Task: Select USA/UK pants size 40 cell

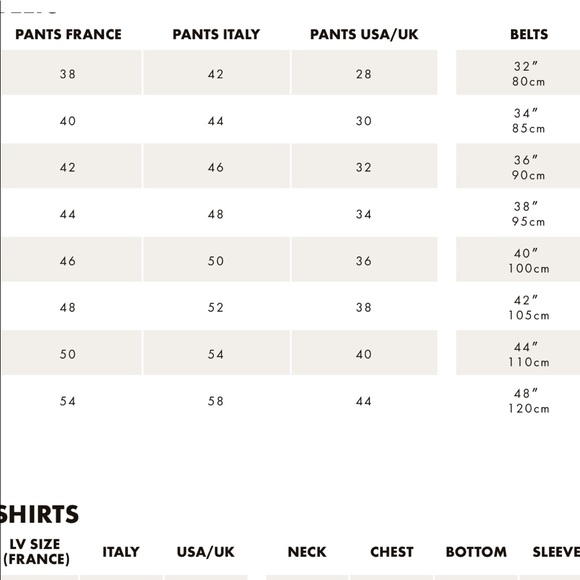Action: pyautogui.click(x=364, y=353)
